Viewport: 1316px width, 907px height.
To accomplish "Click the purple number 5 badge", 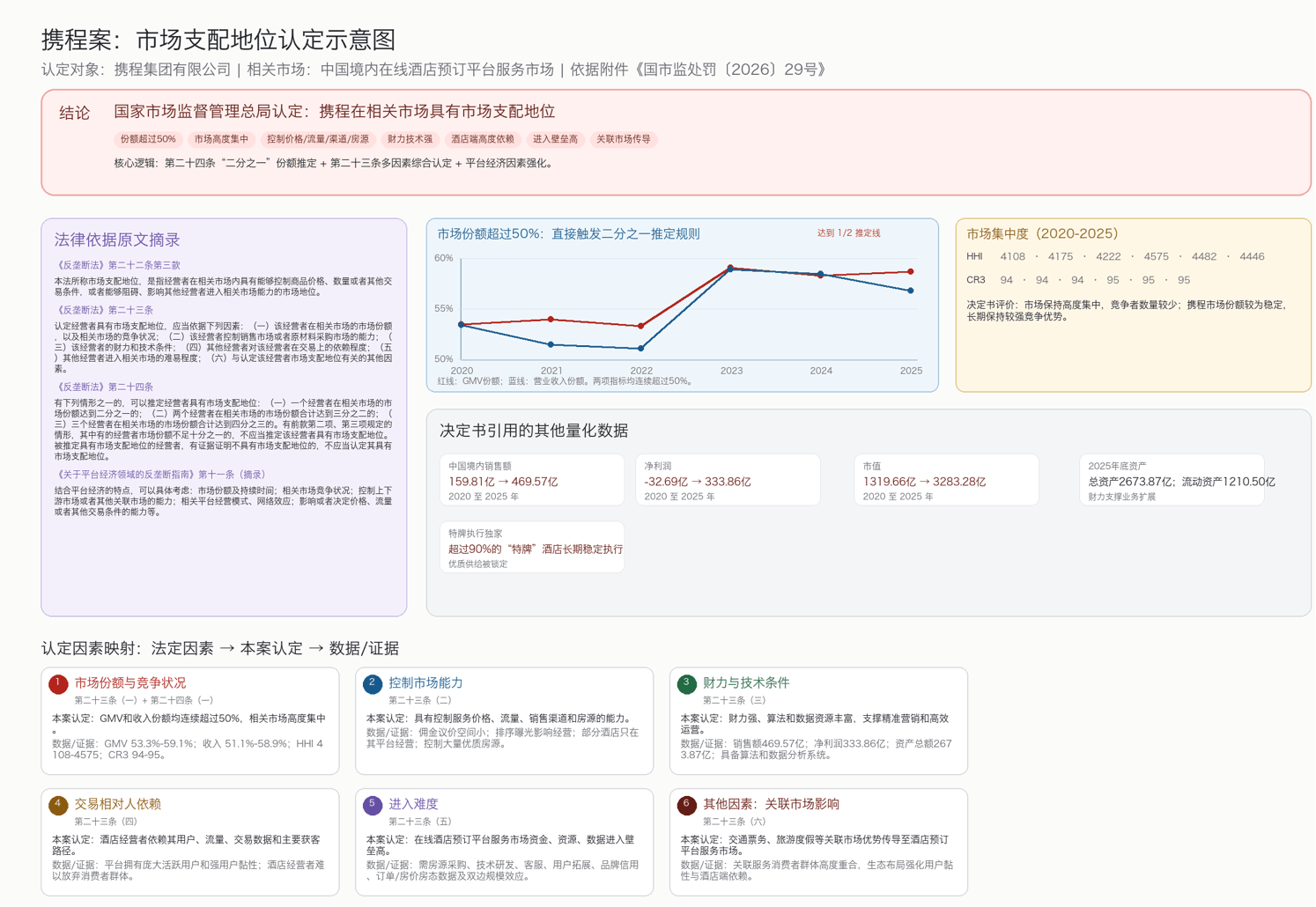I will [x=373, y=805].
